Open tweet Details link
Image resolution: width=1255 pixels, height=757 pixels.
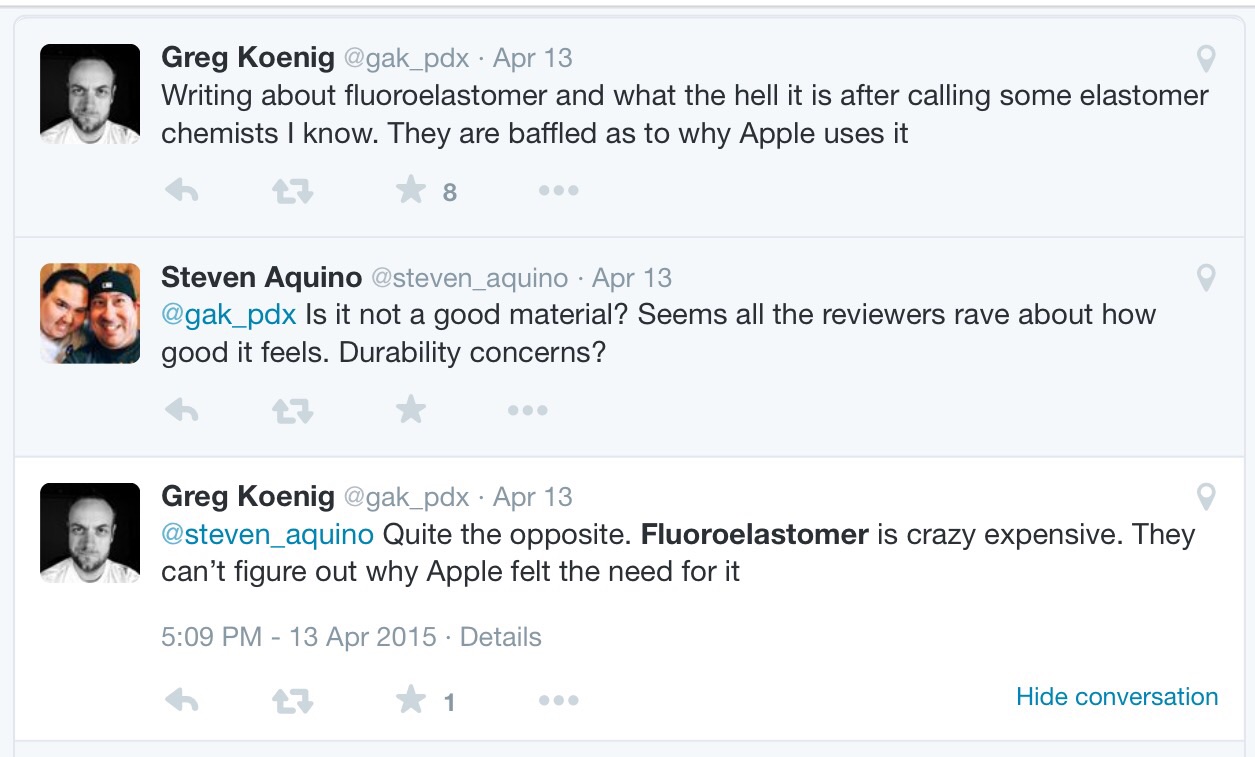[x=500, y=637]
